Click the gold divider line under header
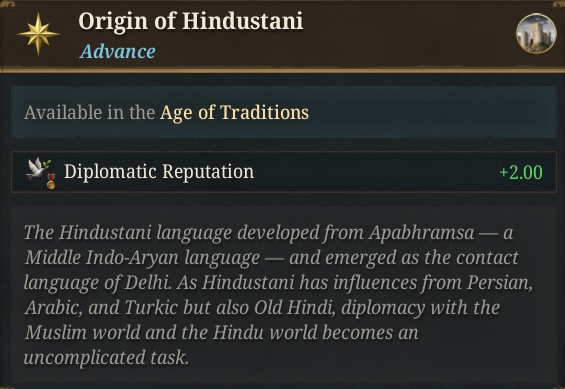The height and width of the screenshot is (389, 565). 282,70
